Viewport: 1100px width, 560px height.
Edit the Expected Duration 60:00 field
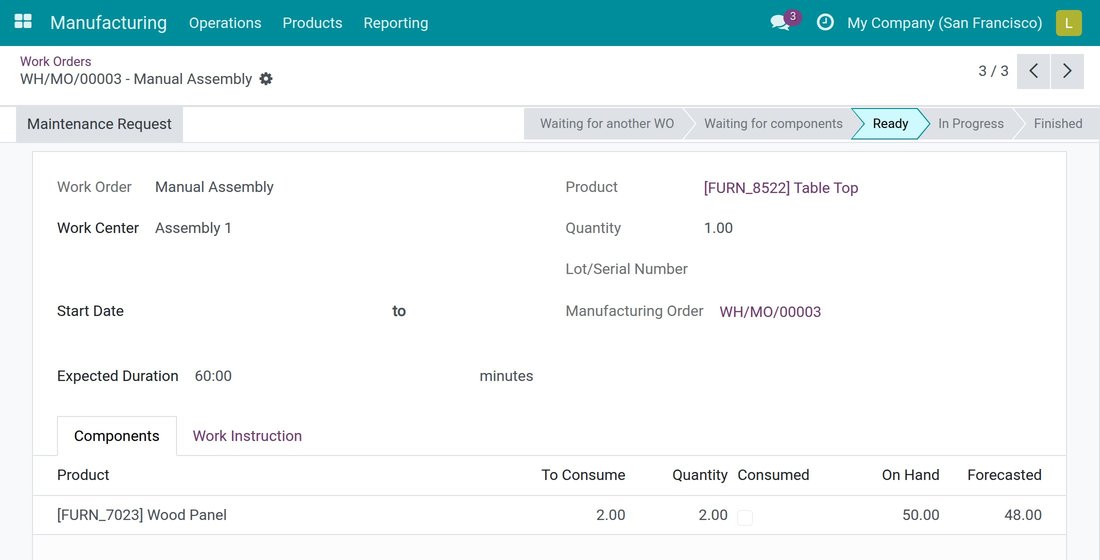point(213,376)
